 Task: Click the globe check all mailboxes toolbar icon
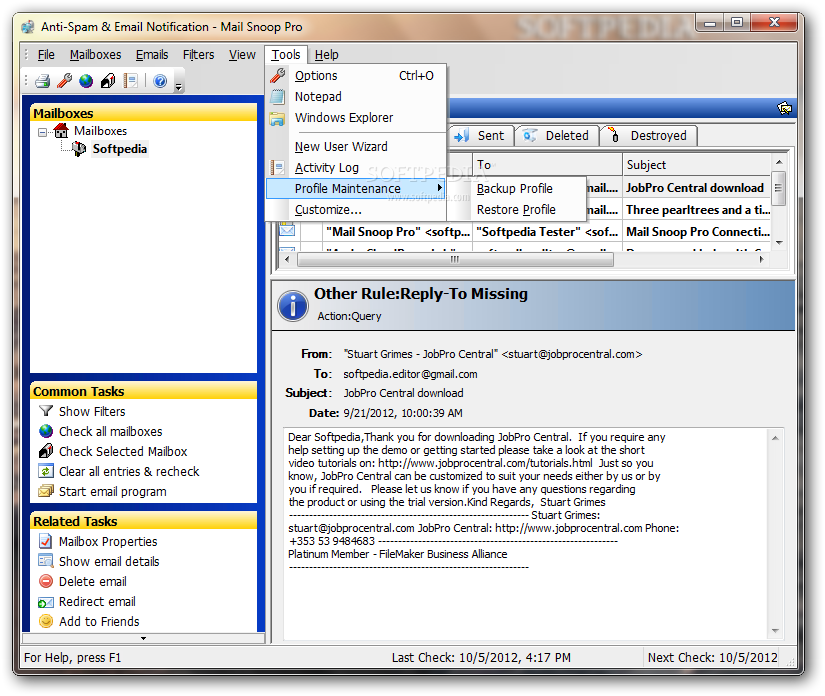click(86, 81)
